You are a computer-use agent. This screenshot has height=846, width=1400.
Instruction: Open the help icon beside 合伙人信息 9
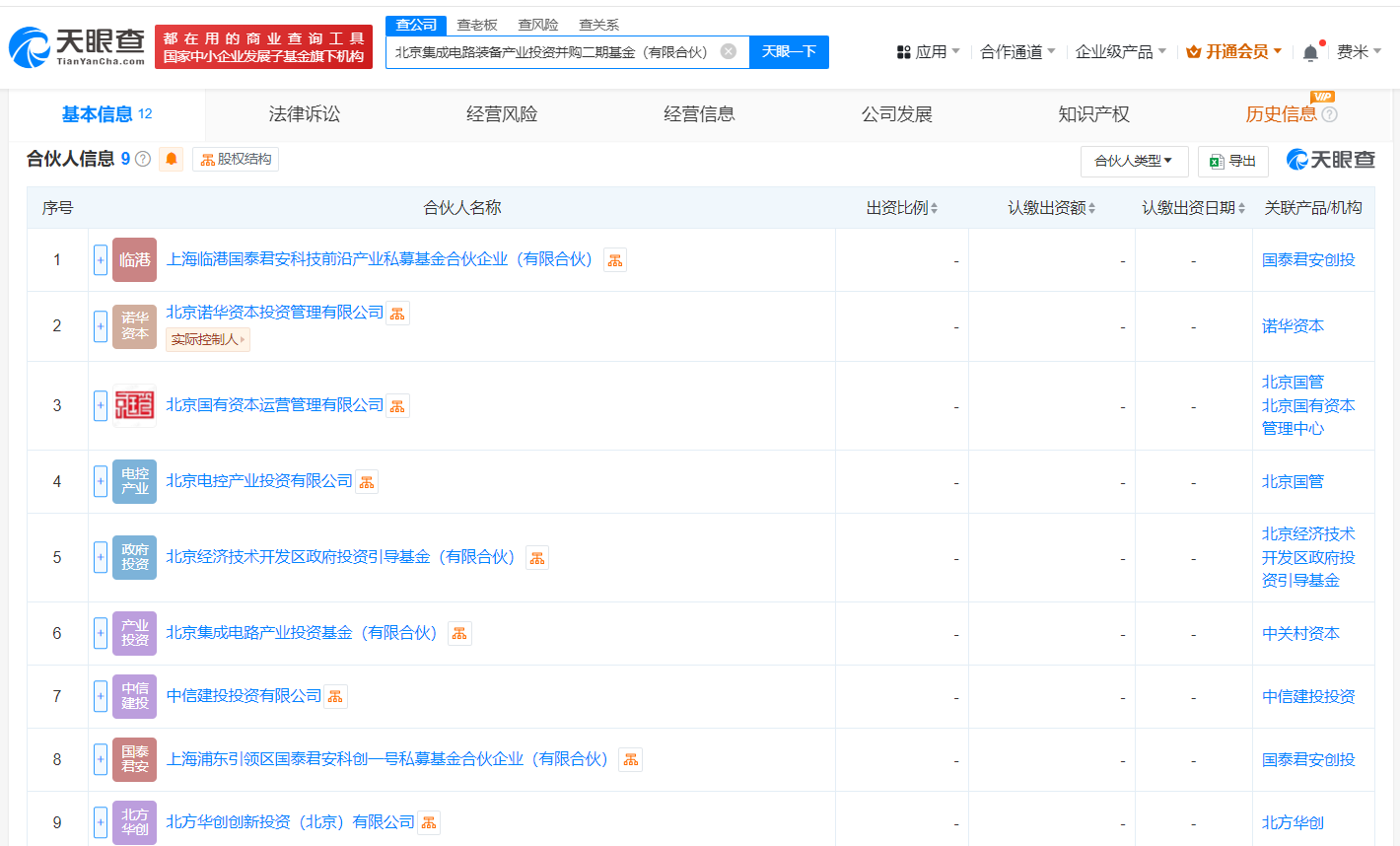pos(143,159)
